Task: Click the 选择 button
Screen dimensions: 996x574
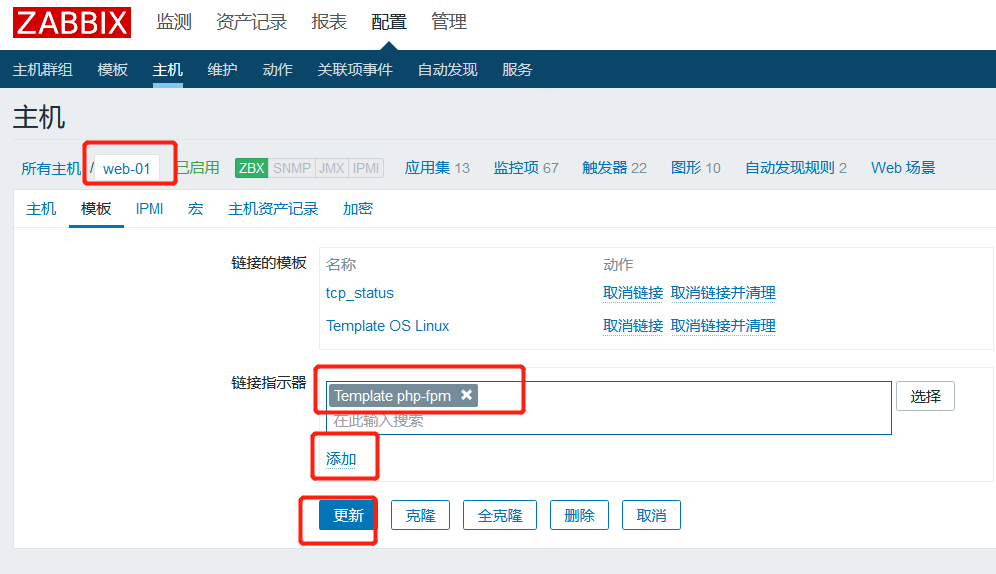Action: [x=925, y=396]
